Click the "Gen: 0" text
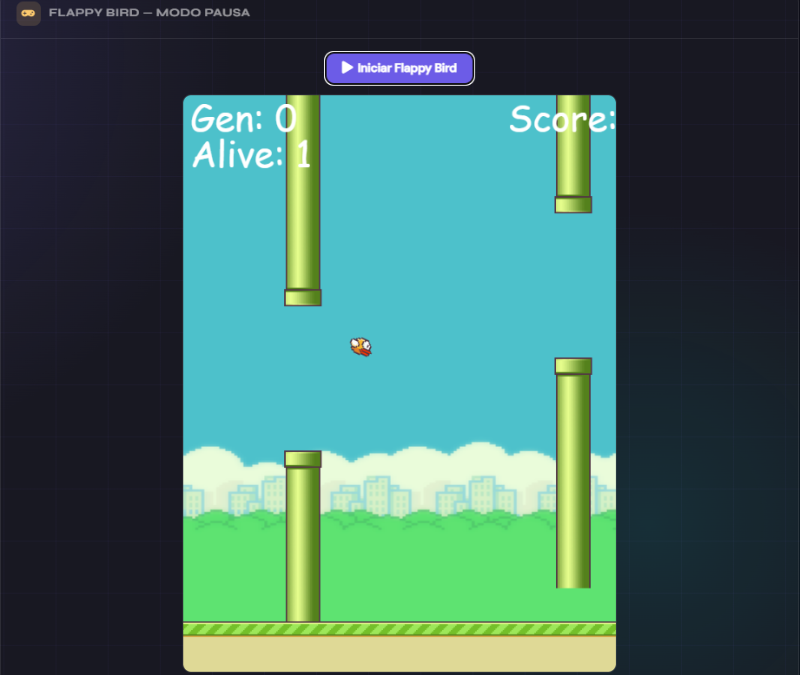The image size is (800, 675). coord(243,119)
